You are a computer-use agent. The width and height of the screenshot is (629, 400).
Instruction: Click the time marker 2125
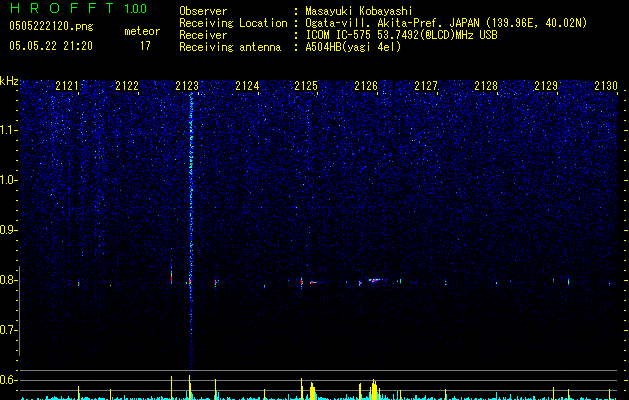click(306, 86)
